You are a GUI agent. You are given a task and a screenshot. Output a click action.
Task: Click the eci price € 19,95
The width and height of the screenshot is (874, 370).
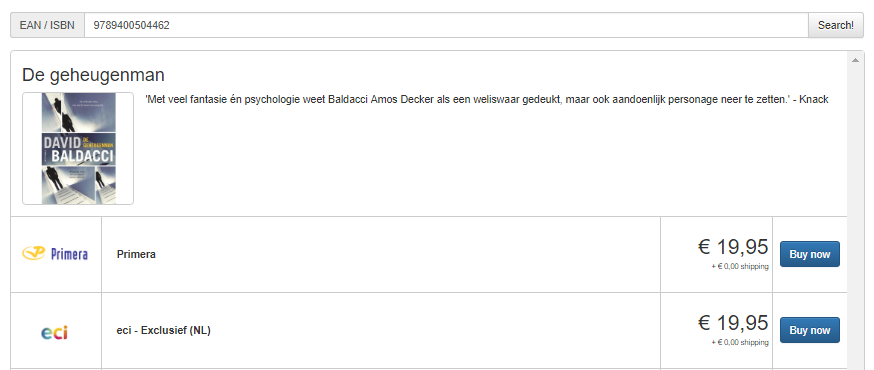coord(733,322)
